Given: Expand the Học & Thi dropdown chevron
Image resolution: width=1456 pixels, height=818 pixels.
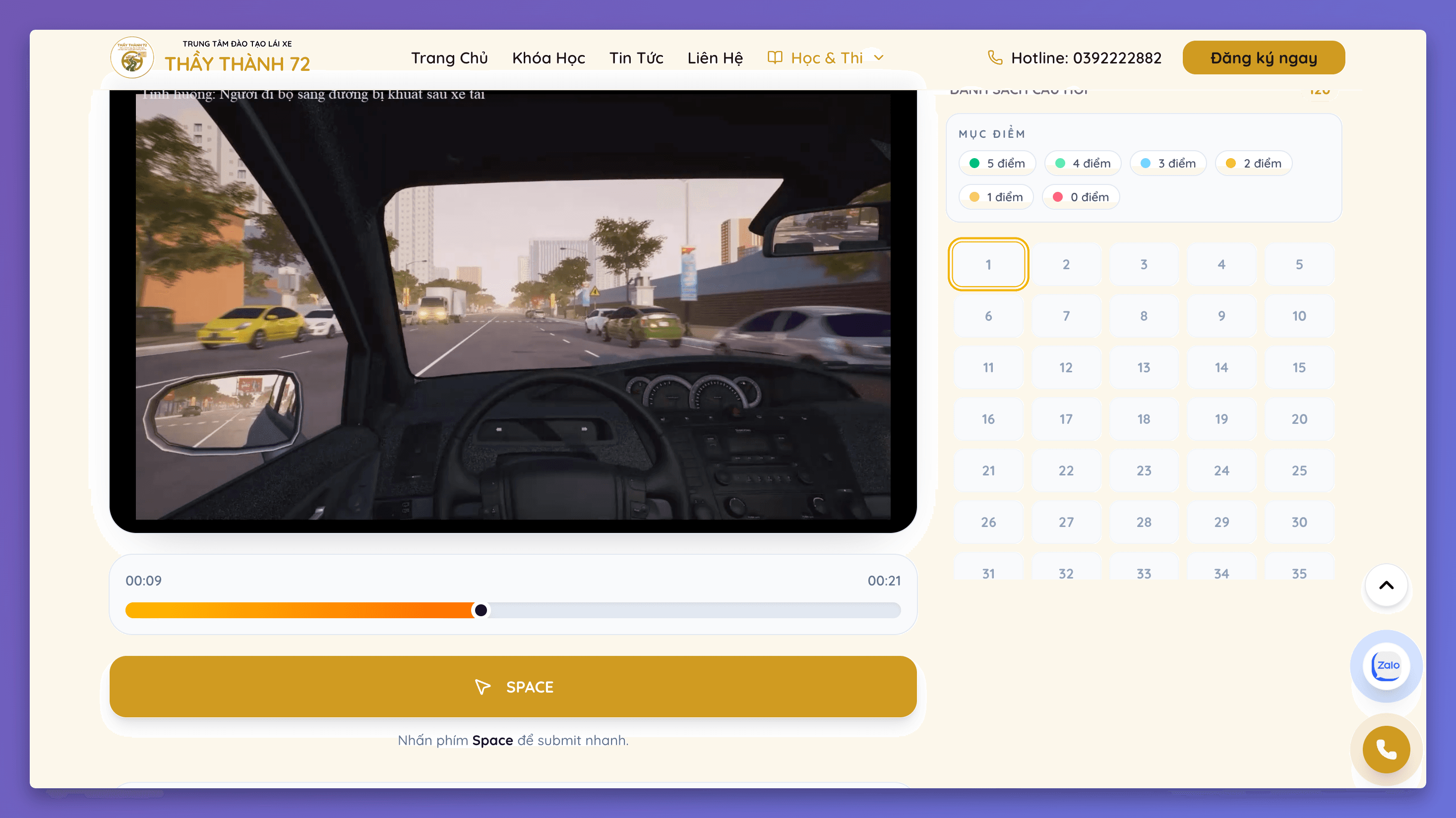Looking at the screenshot, I should coord(878,58).
